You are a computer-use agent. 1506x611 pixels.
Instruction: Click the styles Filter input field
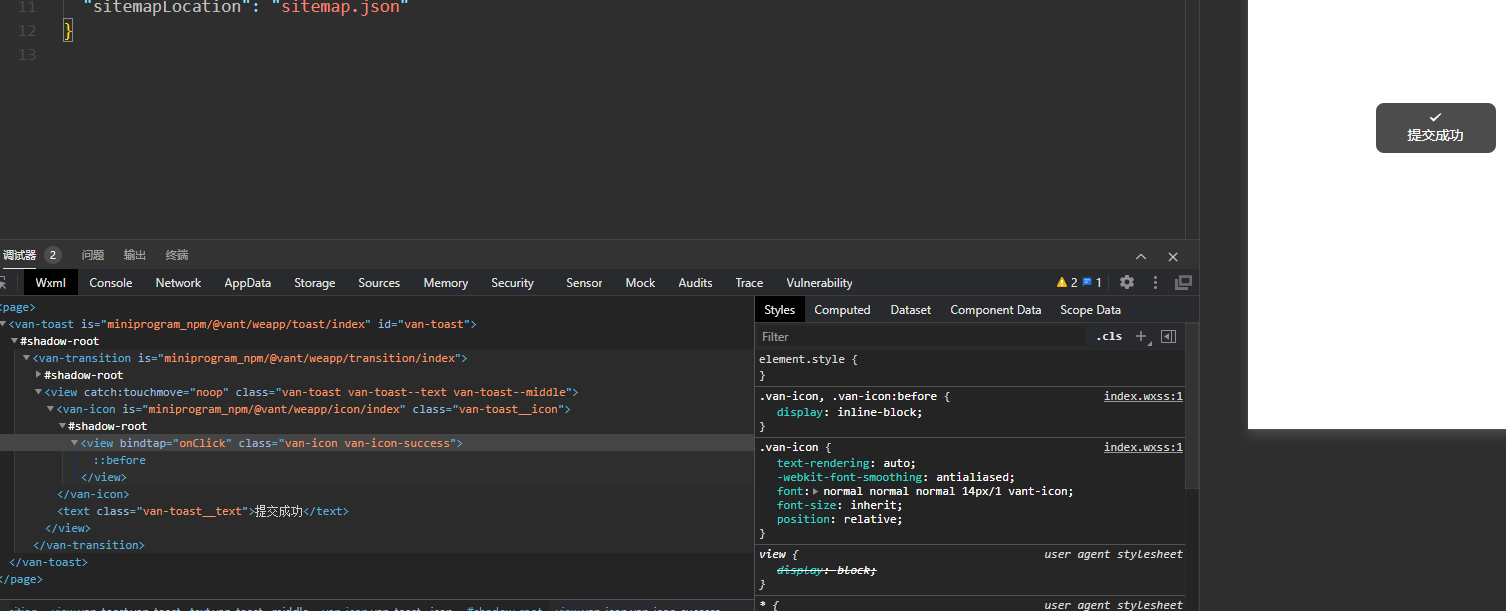(920, 337)
